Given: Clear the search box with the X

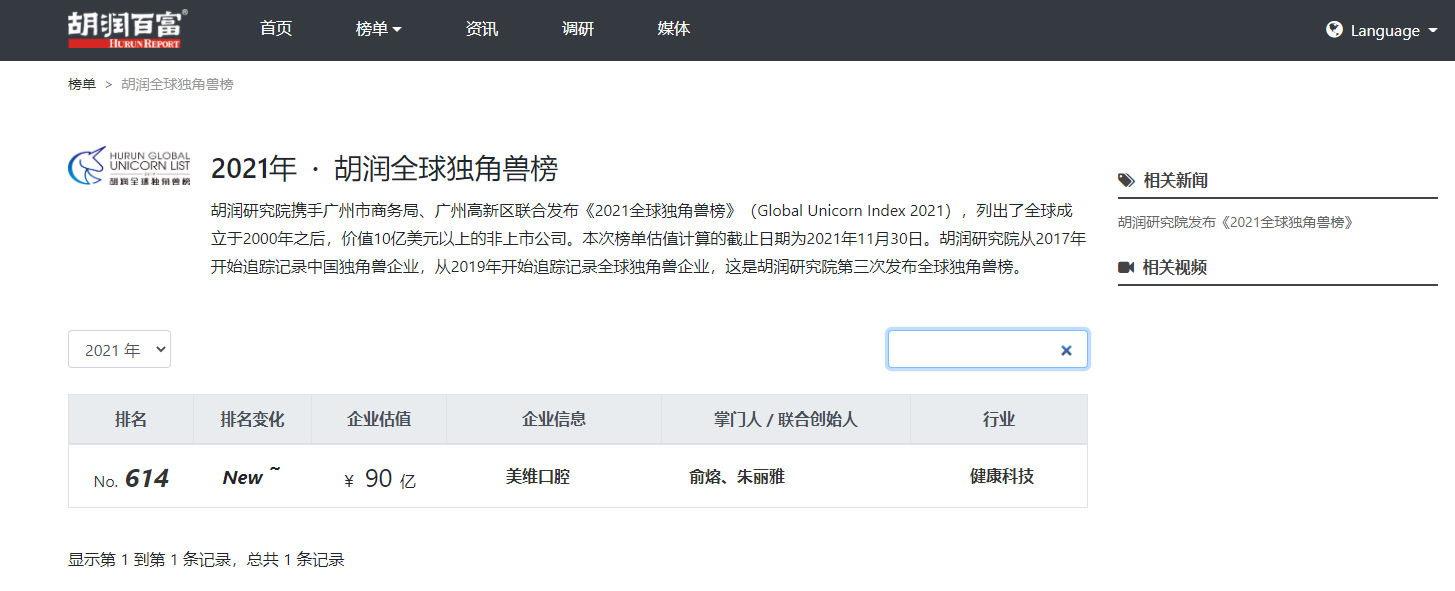Looking at the screenshot, I should tap(1066, 350).
